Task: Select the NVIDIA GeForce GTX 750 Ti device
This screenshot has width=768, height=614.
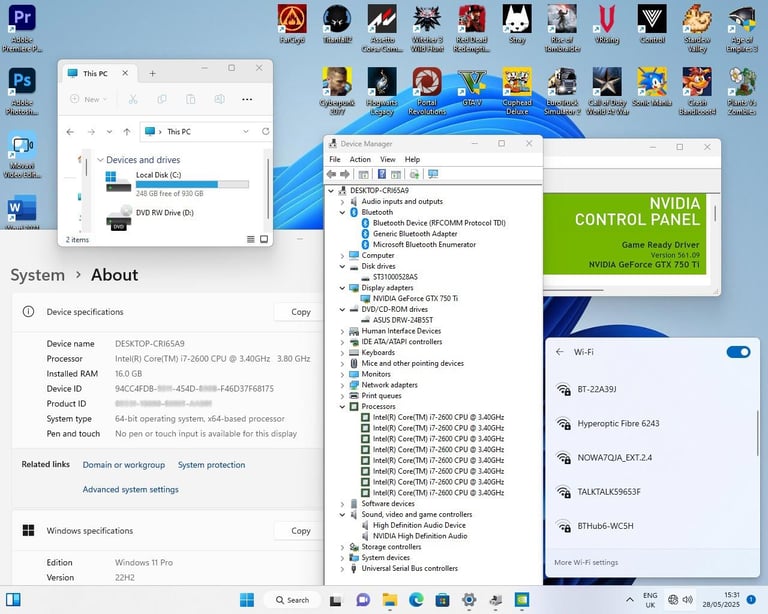Action: pos(415,298)
